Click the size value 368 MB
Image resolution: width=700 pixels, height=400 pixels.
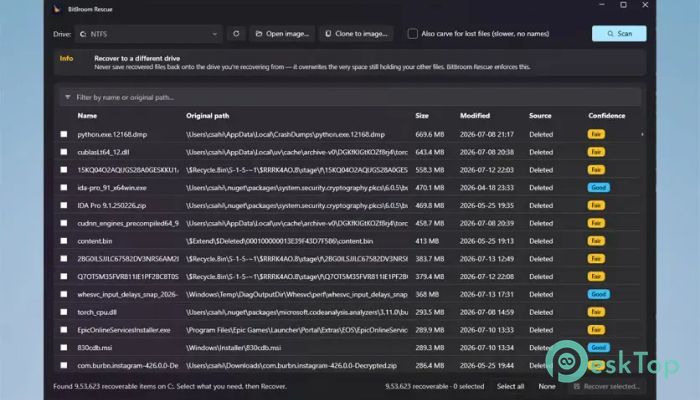point(427,294)
